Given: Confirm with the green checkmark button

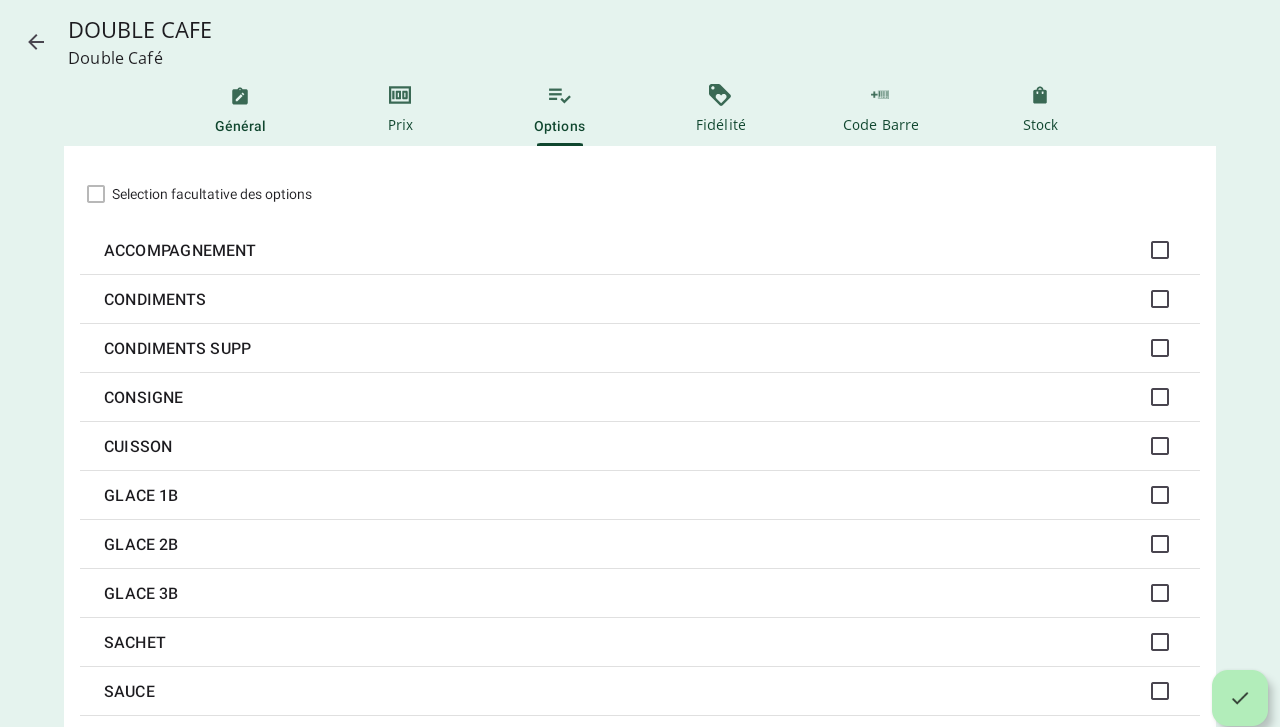Looking at the screenshot, I should click(1240, 698).
